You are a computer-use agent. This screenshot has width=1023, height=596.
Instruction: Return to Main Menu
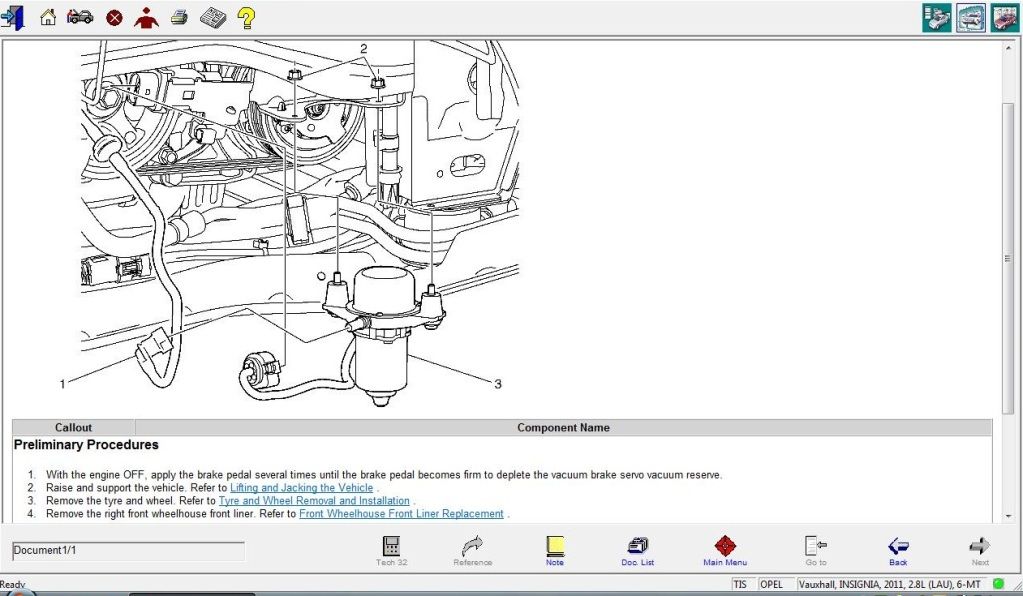point(725,550)
